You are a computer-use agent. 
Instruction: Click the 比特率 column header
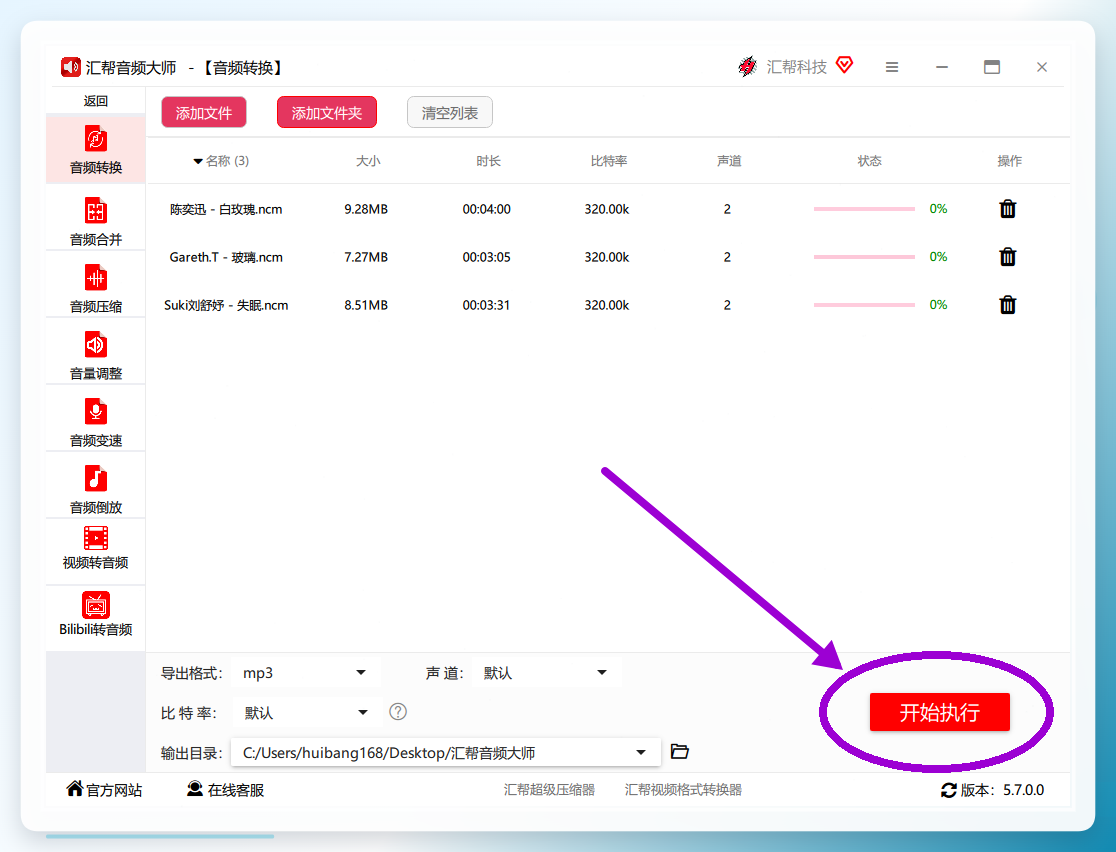(x=609, y=161)
